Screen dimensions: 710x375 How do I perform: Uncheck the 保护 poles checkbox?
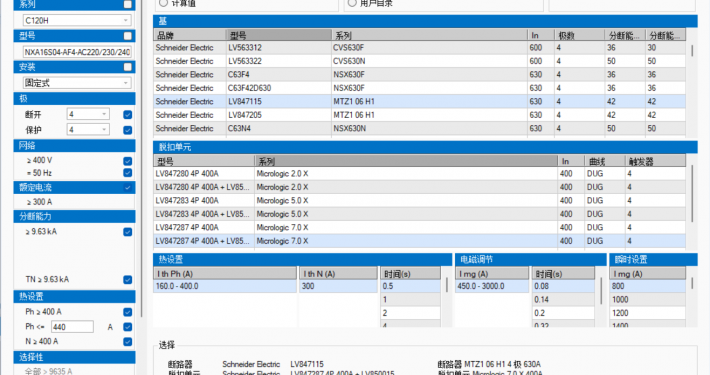tap(128, 130)
